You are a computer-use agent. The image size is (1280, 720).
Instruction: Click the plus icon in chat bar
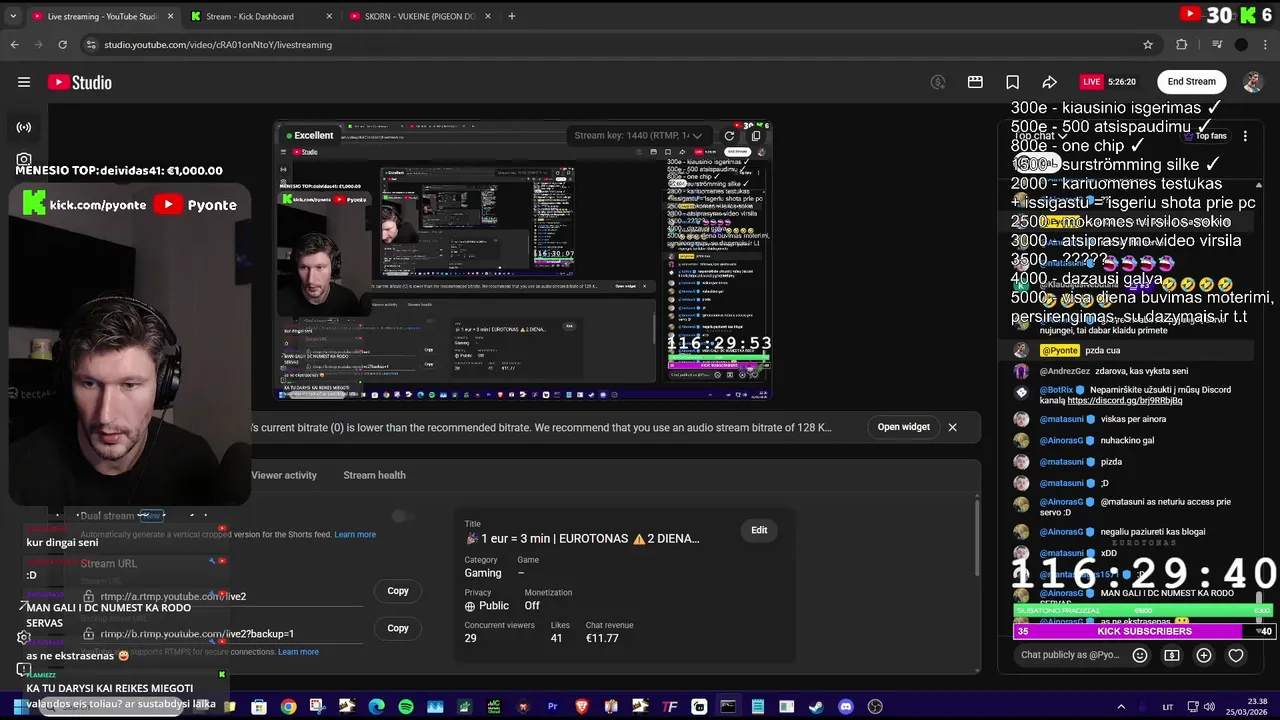pos(1204,655)
